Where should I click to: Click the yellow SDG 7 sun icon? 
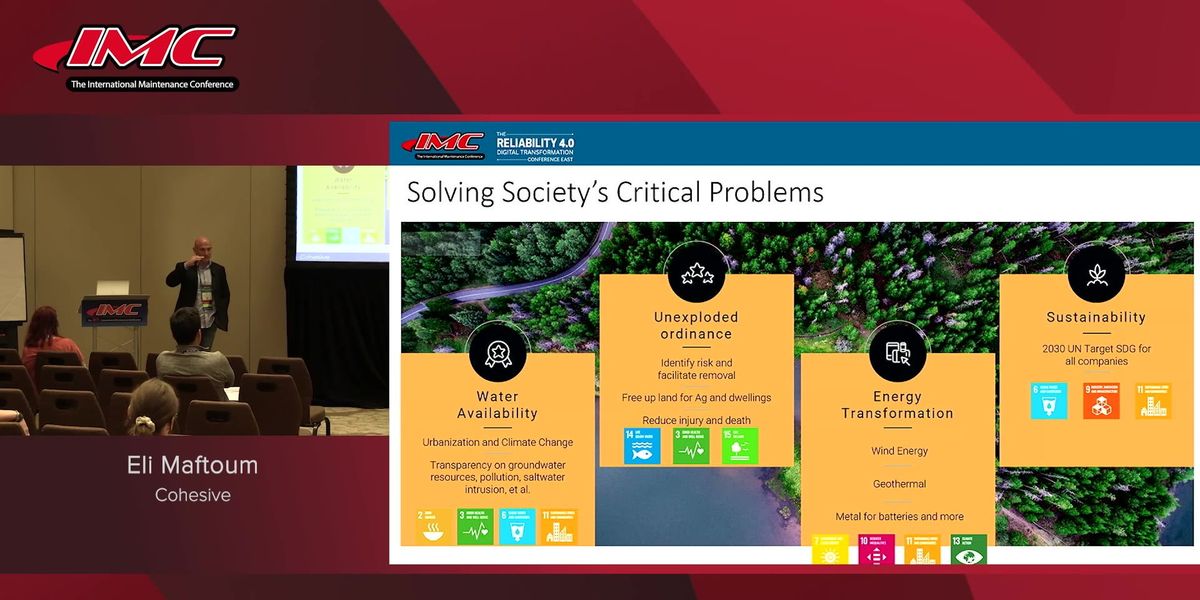[x=831, y=550]
